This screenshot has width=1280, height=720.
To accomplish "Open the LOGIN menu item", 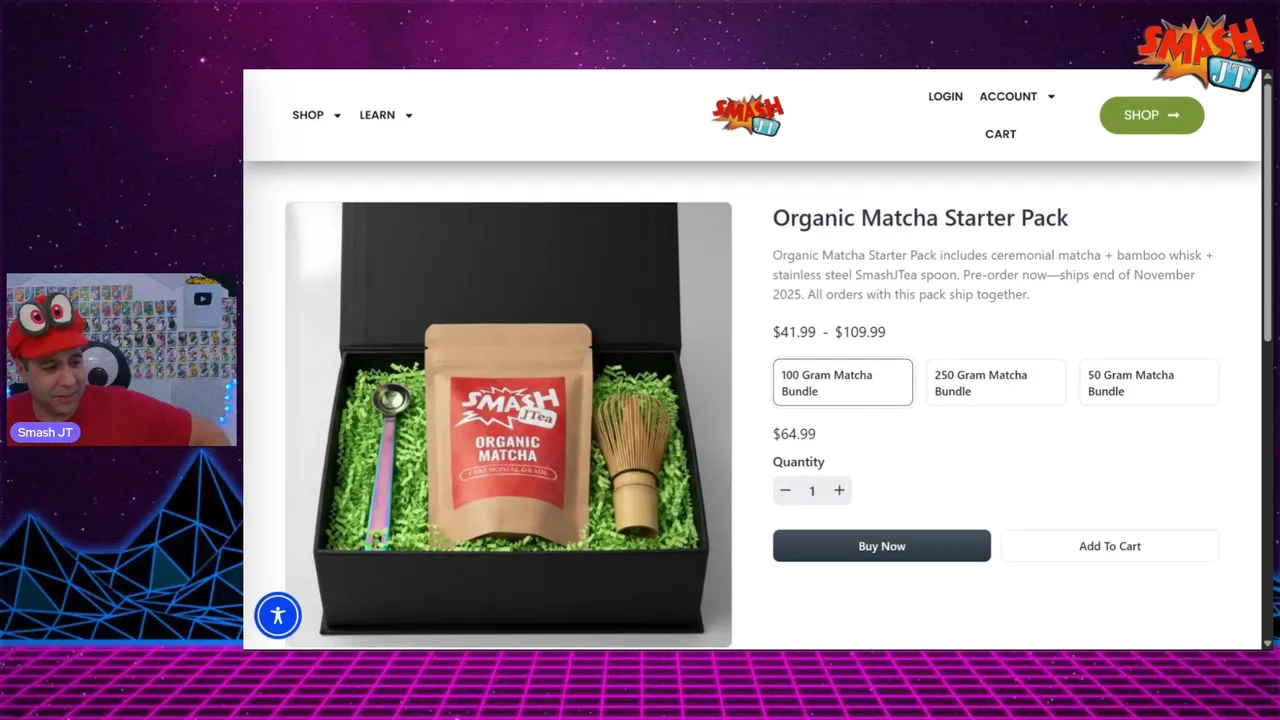I will pyautogui.click(x=945, y=97).
